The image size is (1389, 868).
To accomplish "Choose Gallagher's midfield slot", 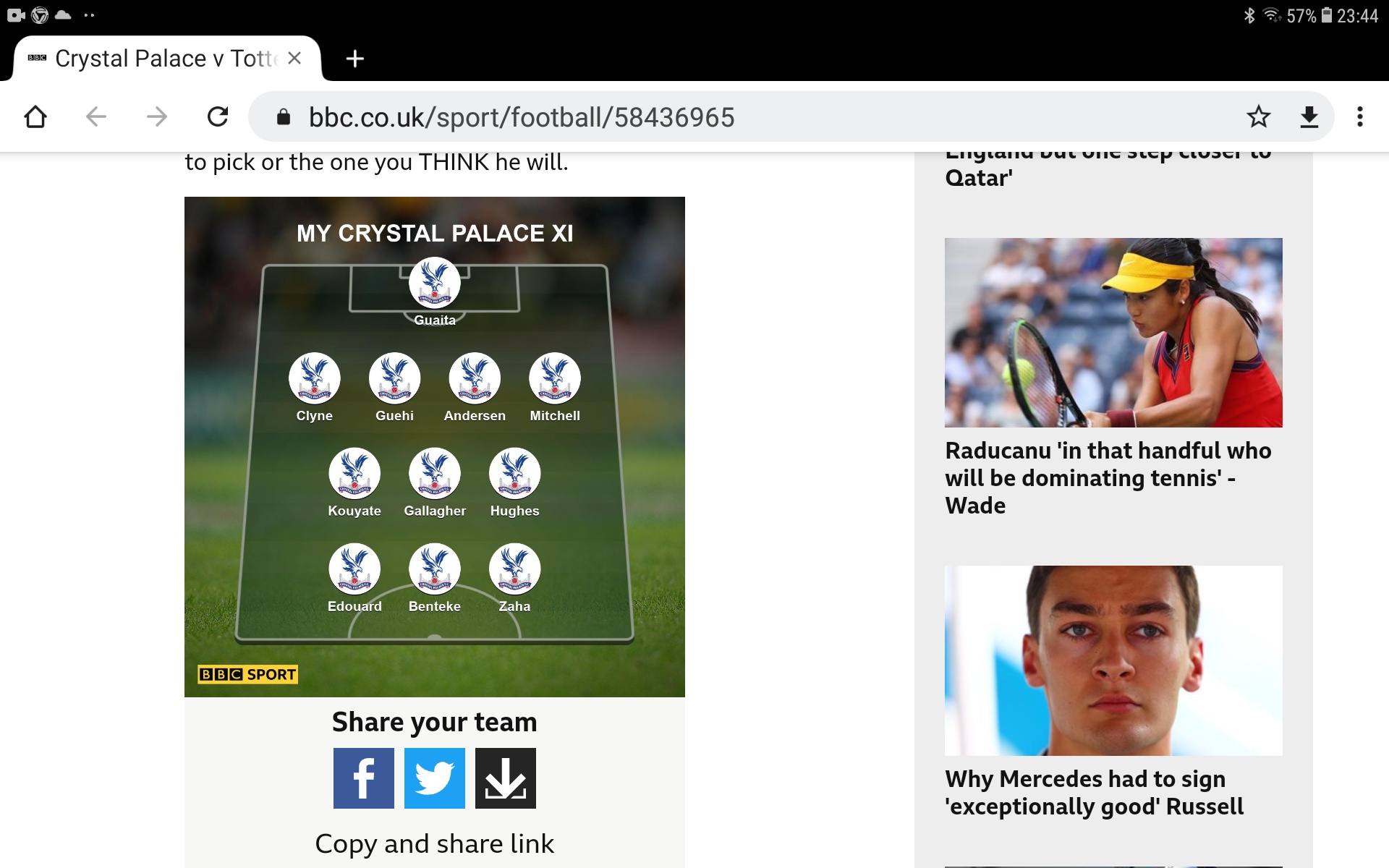I will (435, 474).
